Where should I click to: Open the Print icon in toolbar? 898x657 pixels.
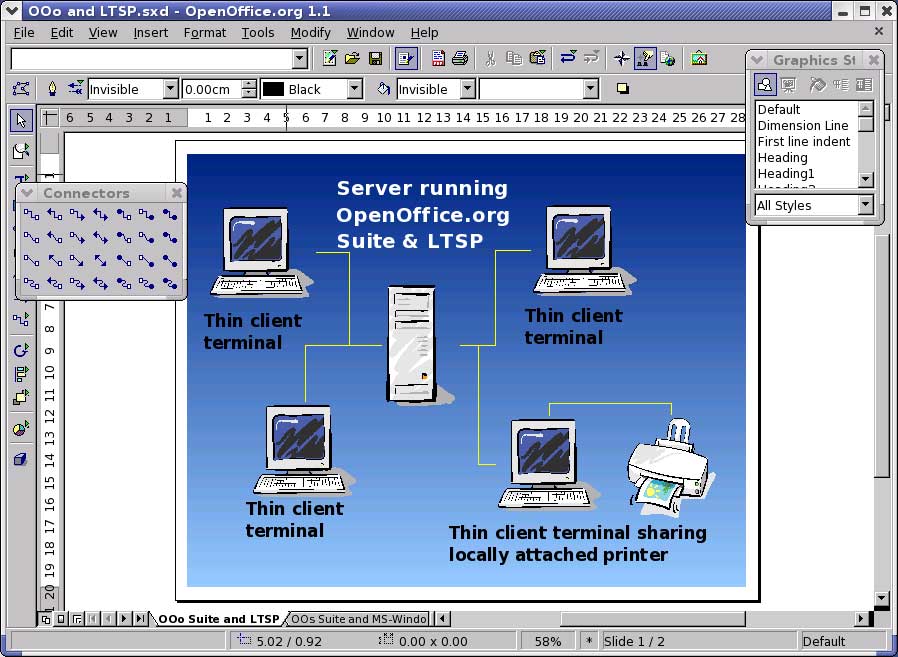[459, 59]
